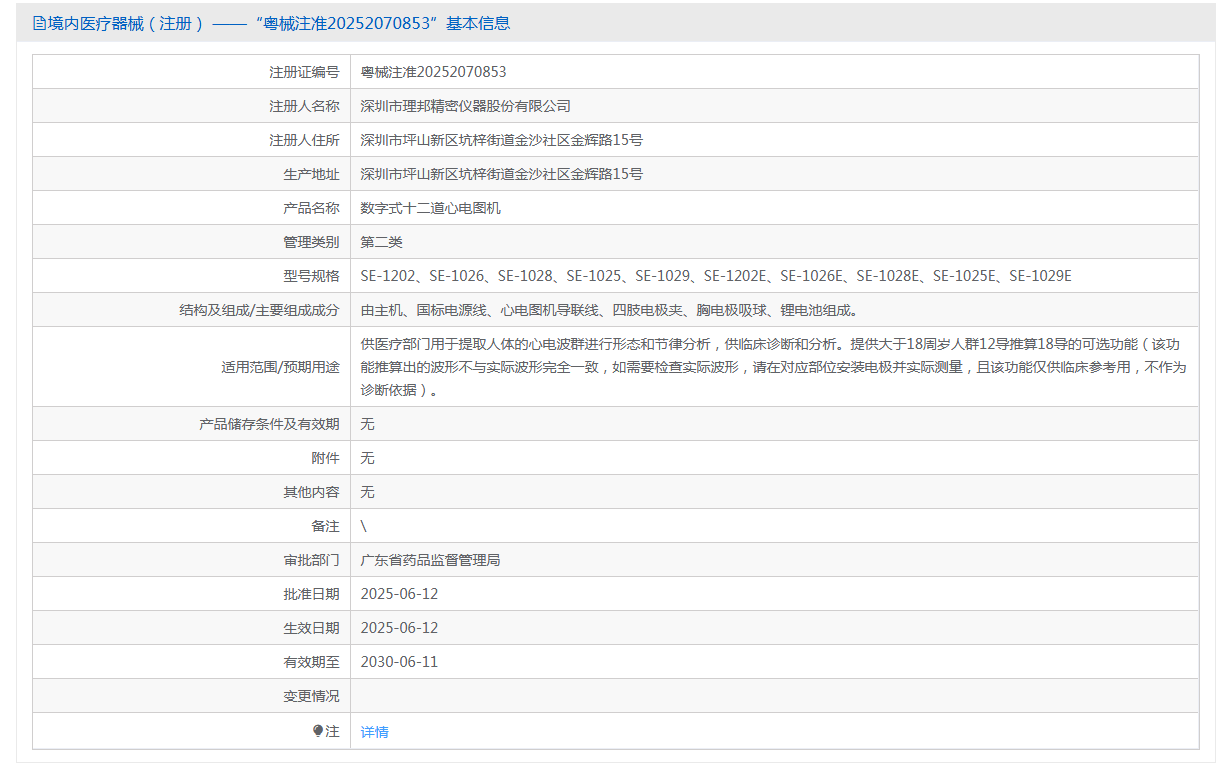Select registration number 粤械注准20252070853 in the table
Image resolution: width=1227 pixels, height=775 pixels.
click(433, 72)
